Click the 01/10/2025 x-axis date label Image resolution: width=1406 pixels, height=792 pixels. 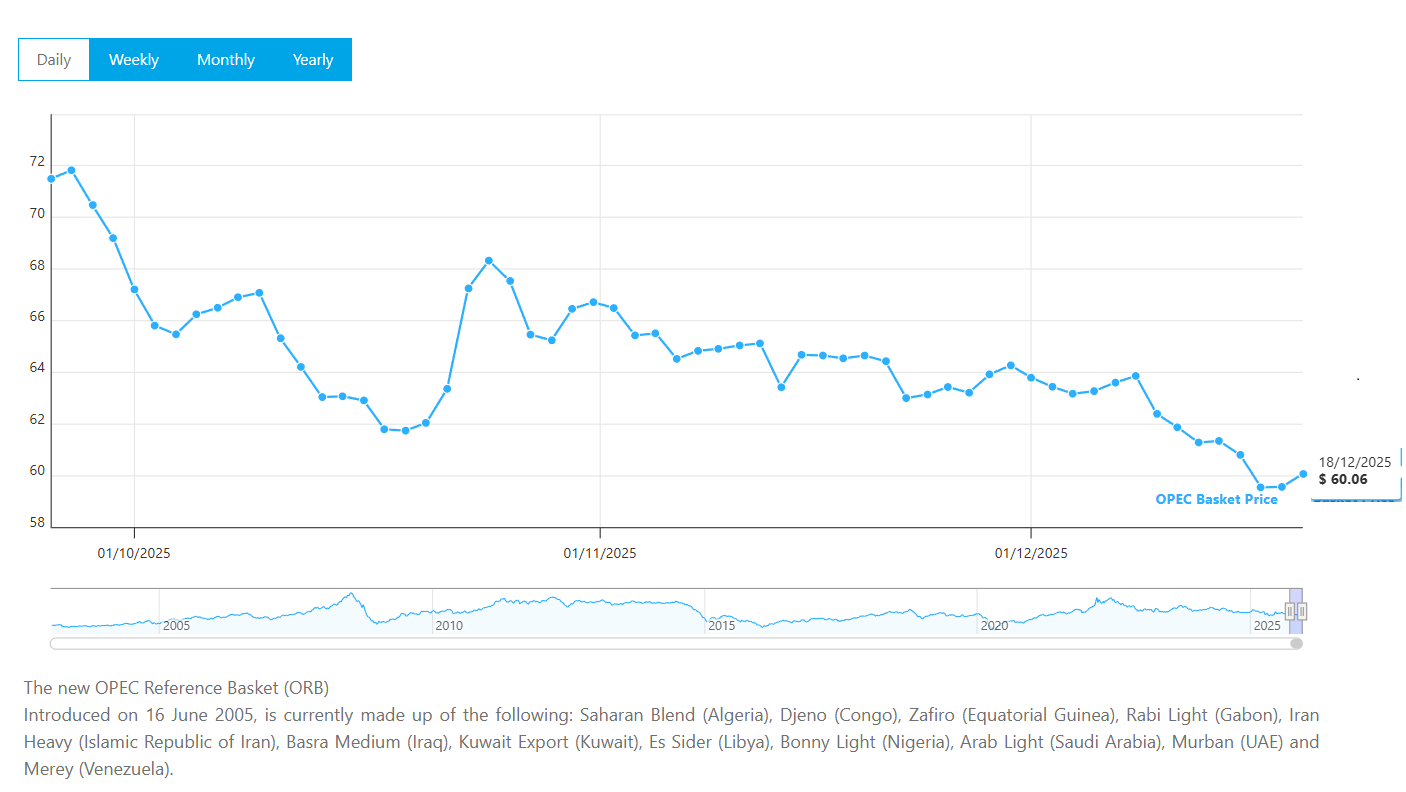point(134,553)
